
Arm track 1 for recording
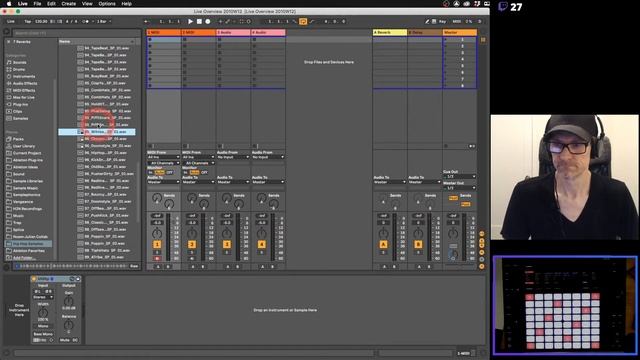[157, 259]
